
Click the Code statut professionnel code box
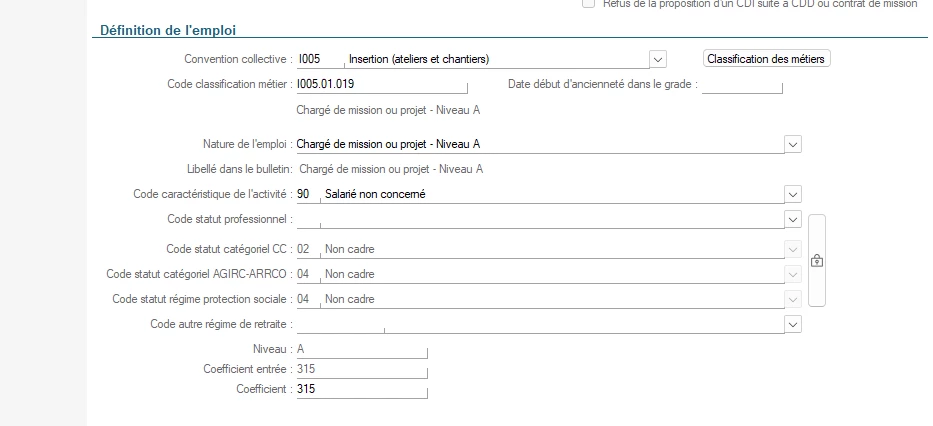click(x=308, y=219)
